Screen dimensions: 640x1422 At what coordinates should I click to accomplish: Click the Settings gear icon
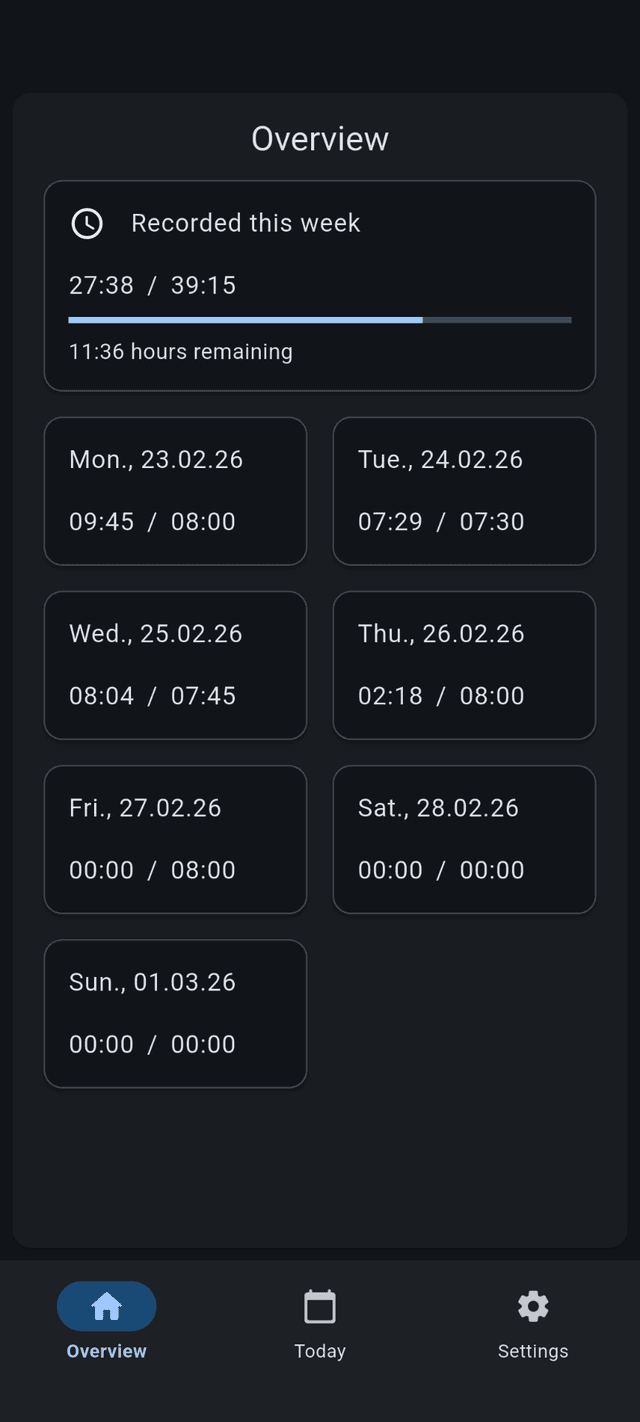[x=533, y=1305]
